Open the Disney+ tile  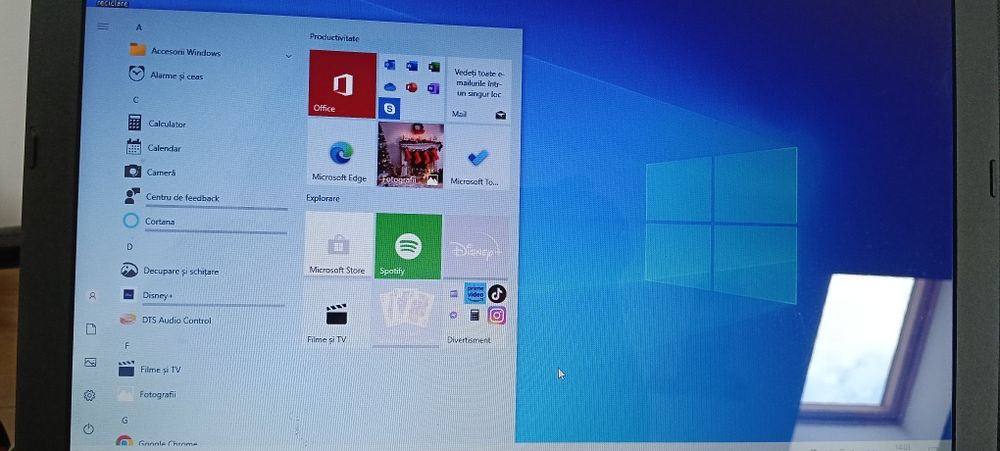(476, 248)
